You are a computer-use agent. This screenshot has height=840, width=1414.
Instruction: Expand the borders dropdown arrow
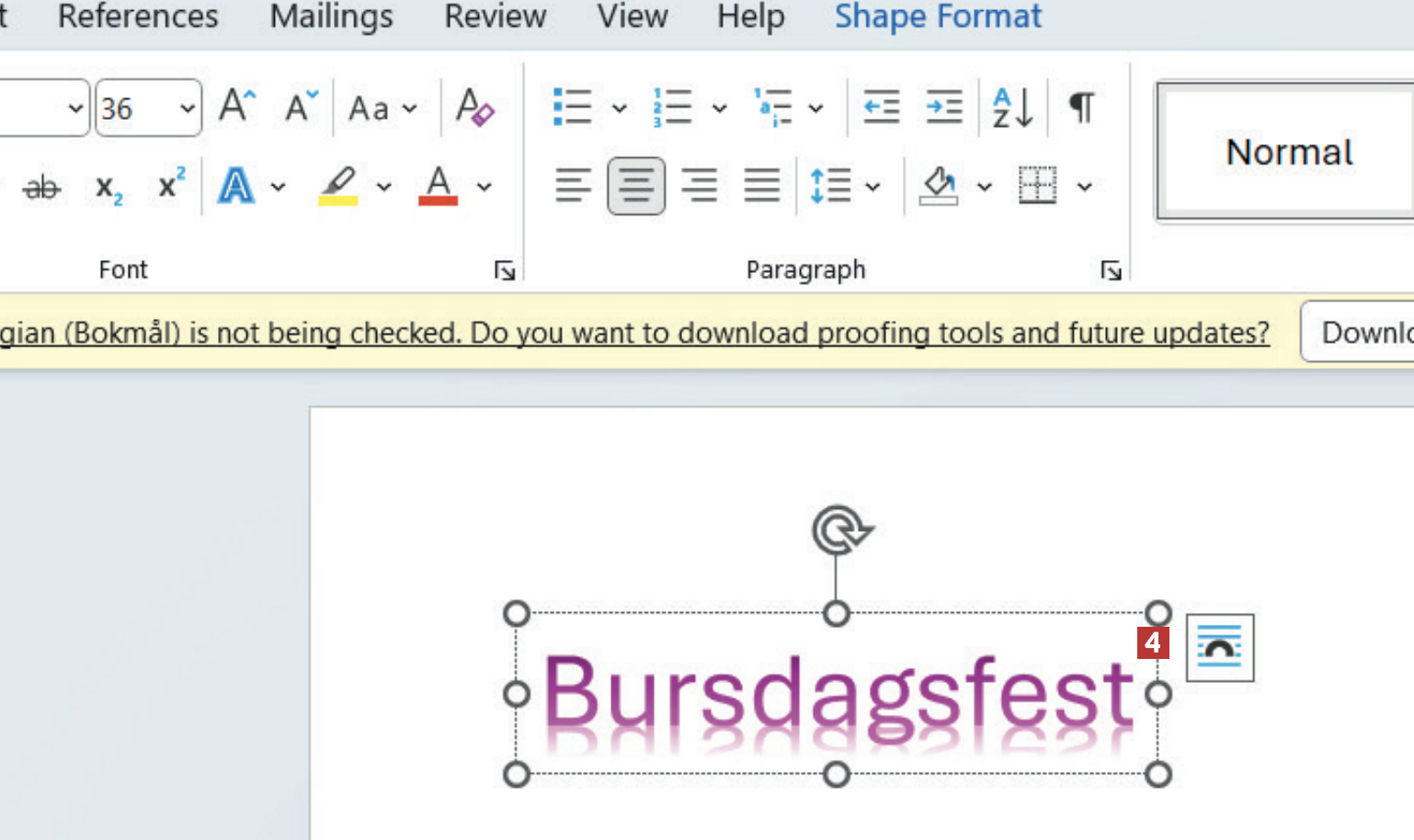tap(1085, 187)
